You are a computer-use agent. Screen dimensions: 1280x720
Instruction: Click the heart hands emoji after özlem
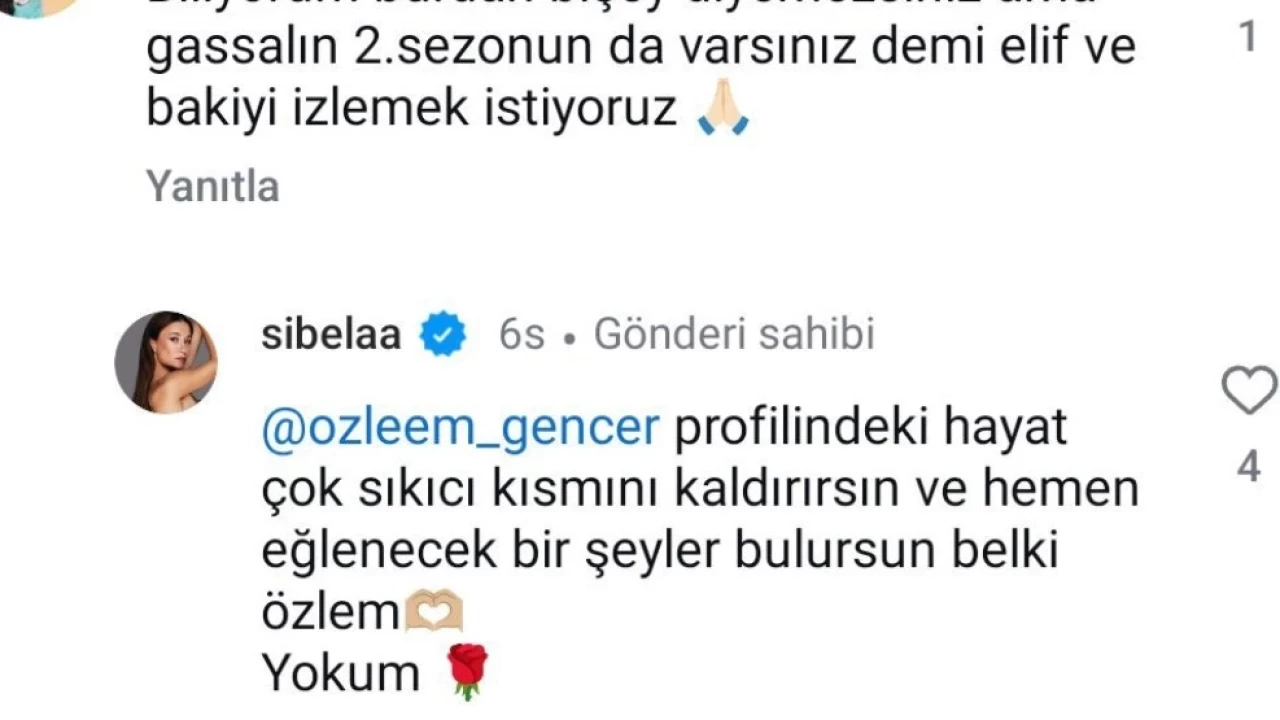click(432, 612)
